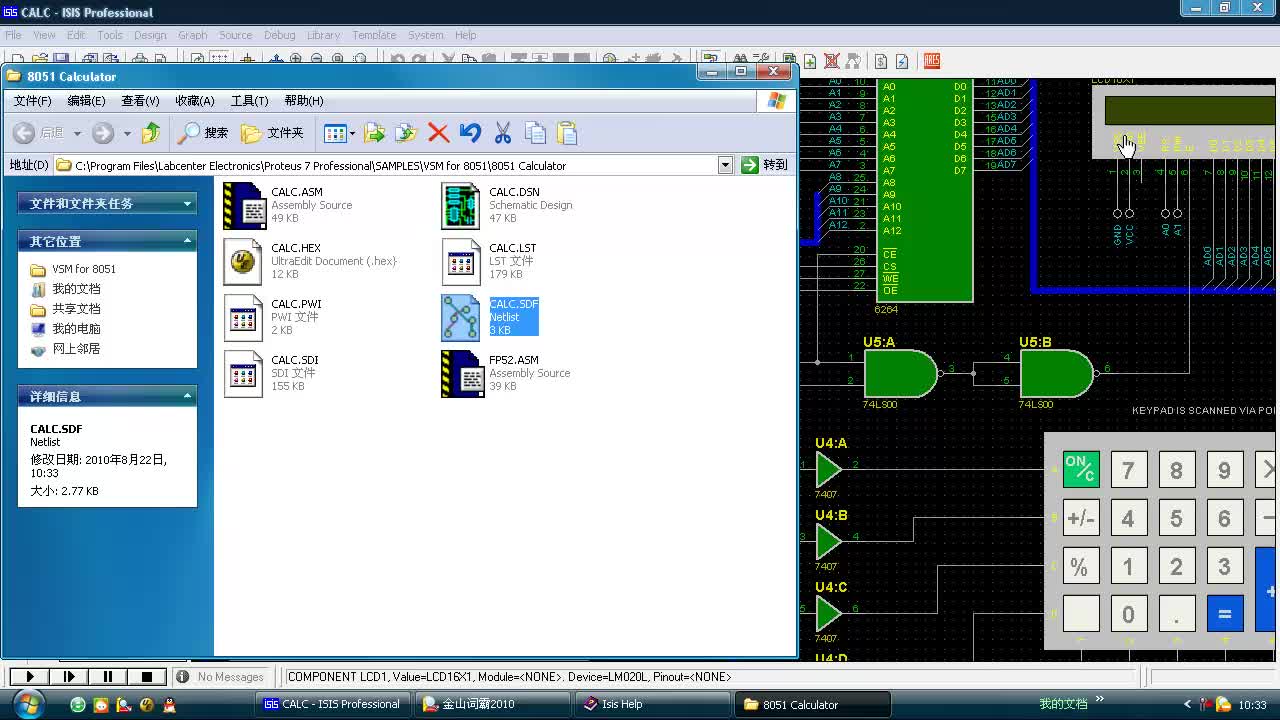The width and height of the screenshot is (1280, 720).
Task: Collapse the 详细信息 panel
Action: 187,396
